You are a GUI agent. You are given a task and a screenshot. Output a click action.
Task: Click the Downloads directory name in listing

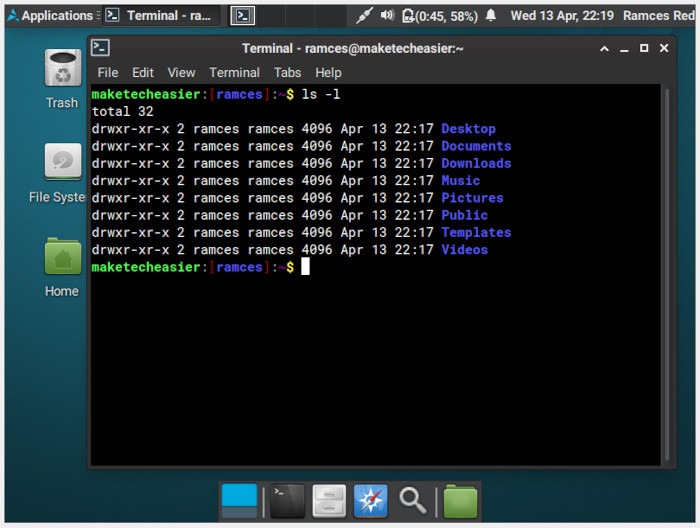[476, 163]
